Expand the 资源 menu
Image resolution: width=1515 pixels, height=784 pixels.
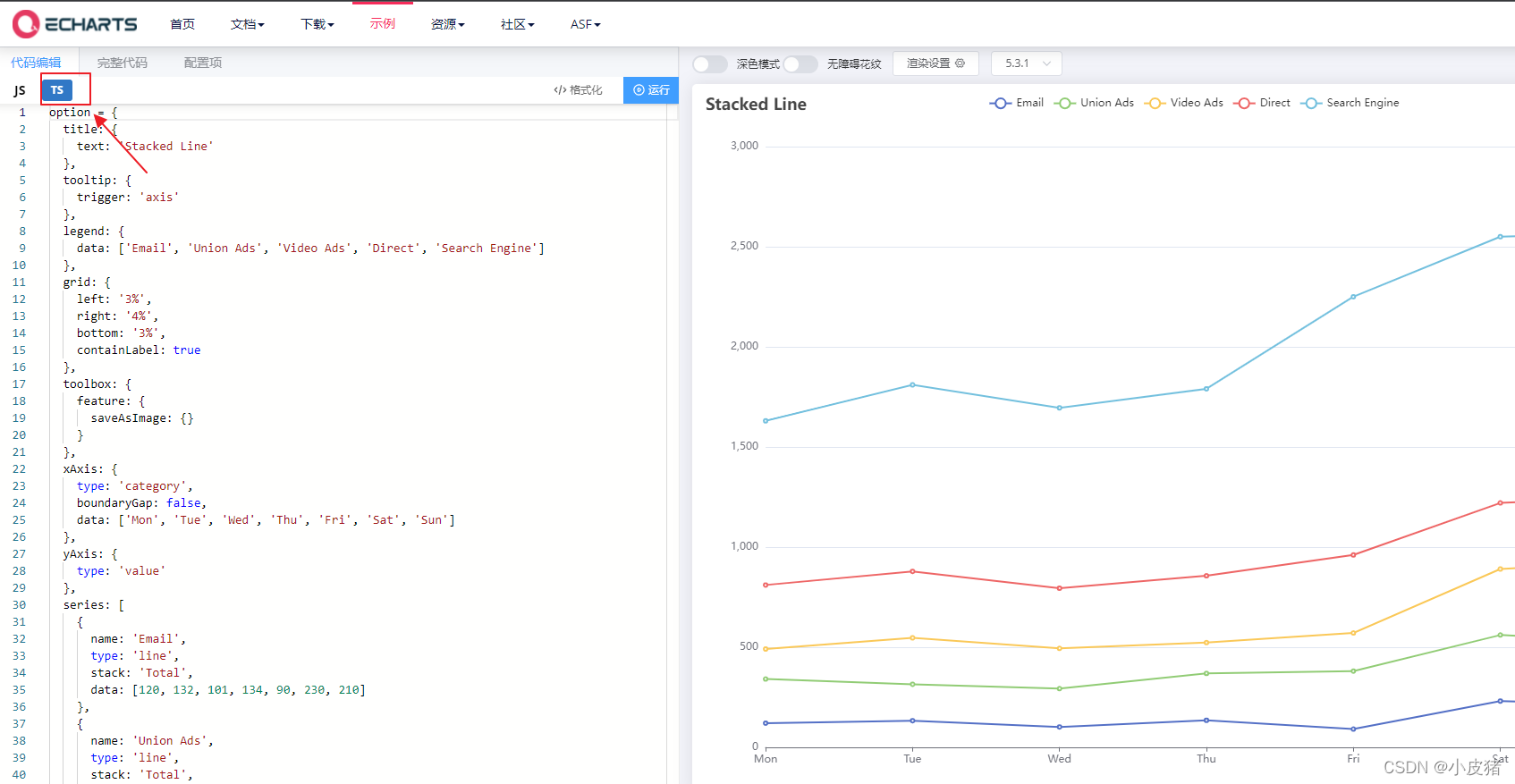447,24
